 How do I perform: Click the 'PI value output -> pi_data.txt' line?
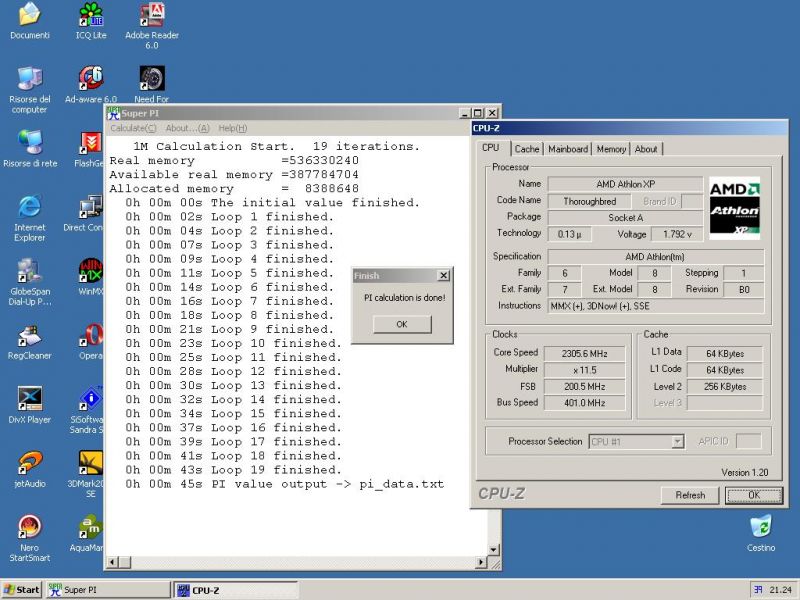click(285, 484)
